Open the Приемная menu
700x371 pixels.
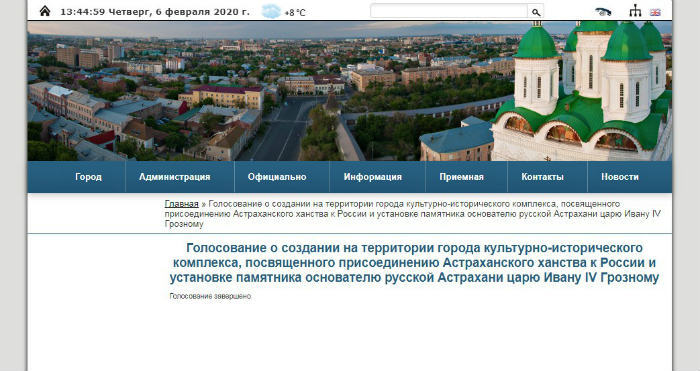462,177
